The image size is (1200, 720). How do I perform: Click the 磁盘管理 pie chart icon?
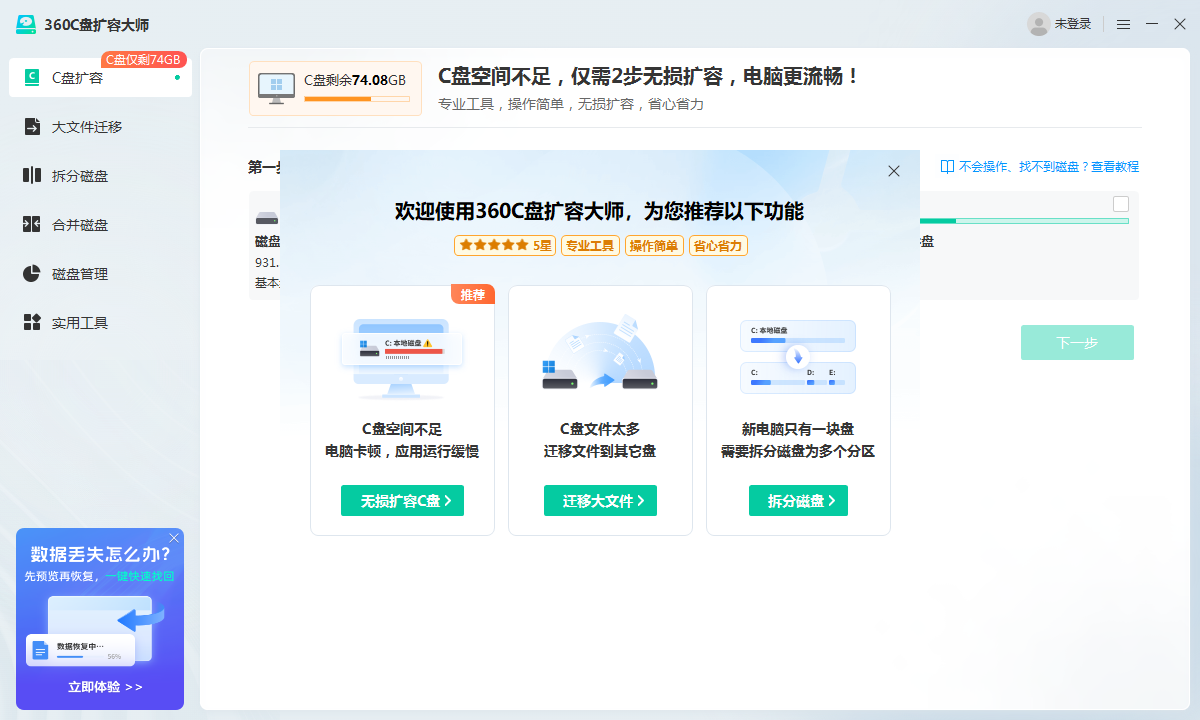32,273
